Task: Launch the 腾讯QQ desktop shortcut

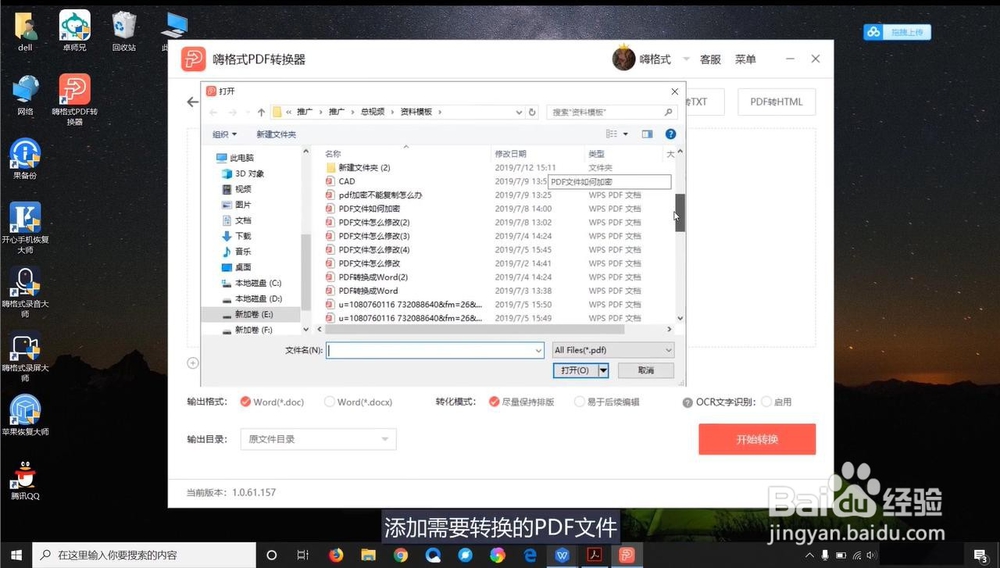Action: pos(25,479)
